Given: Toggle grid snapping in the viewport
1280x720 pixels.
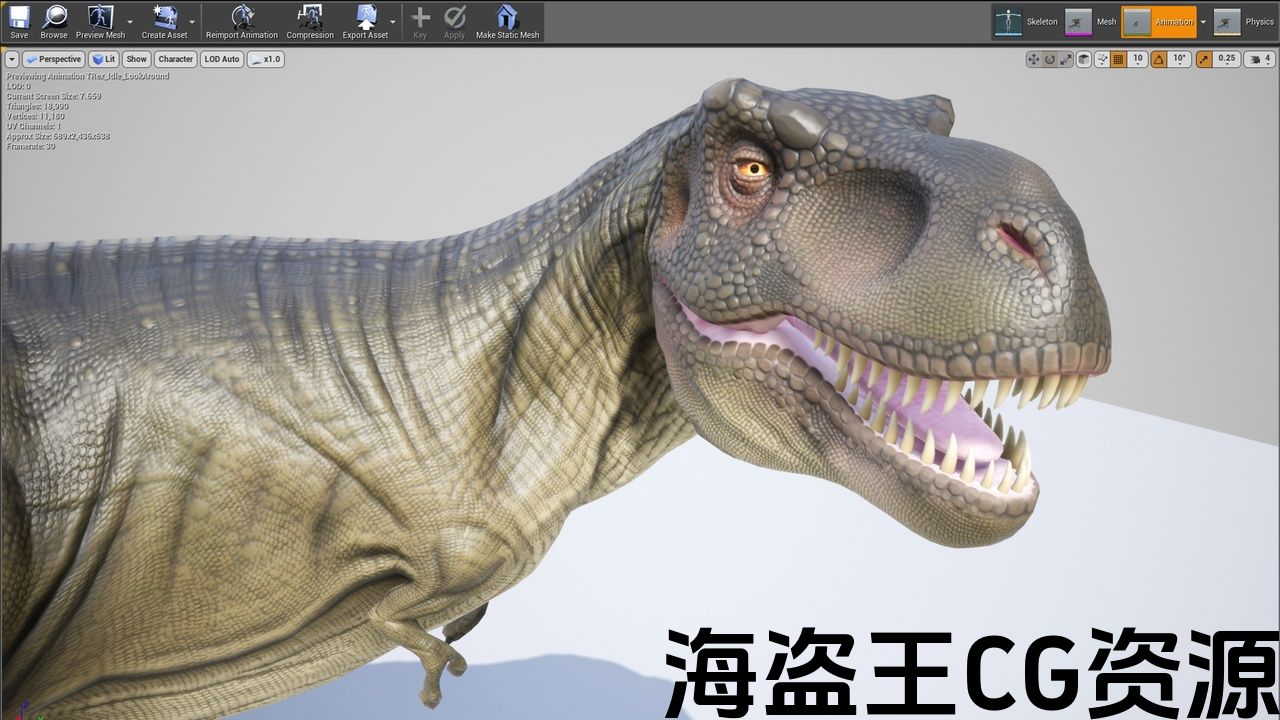Looking at the screenshot, I should coord(1119,59).
